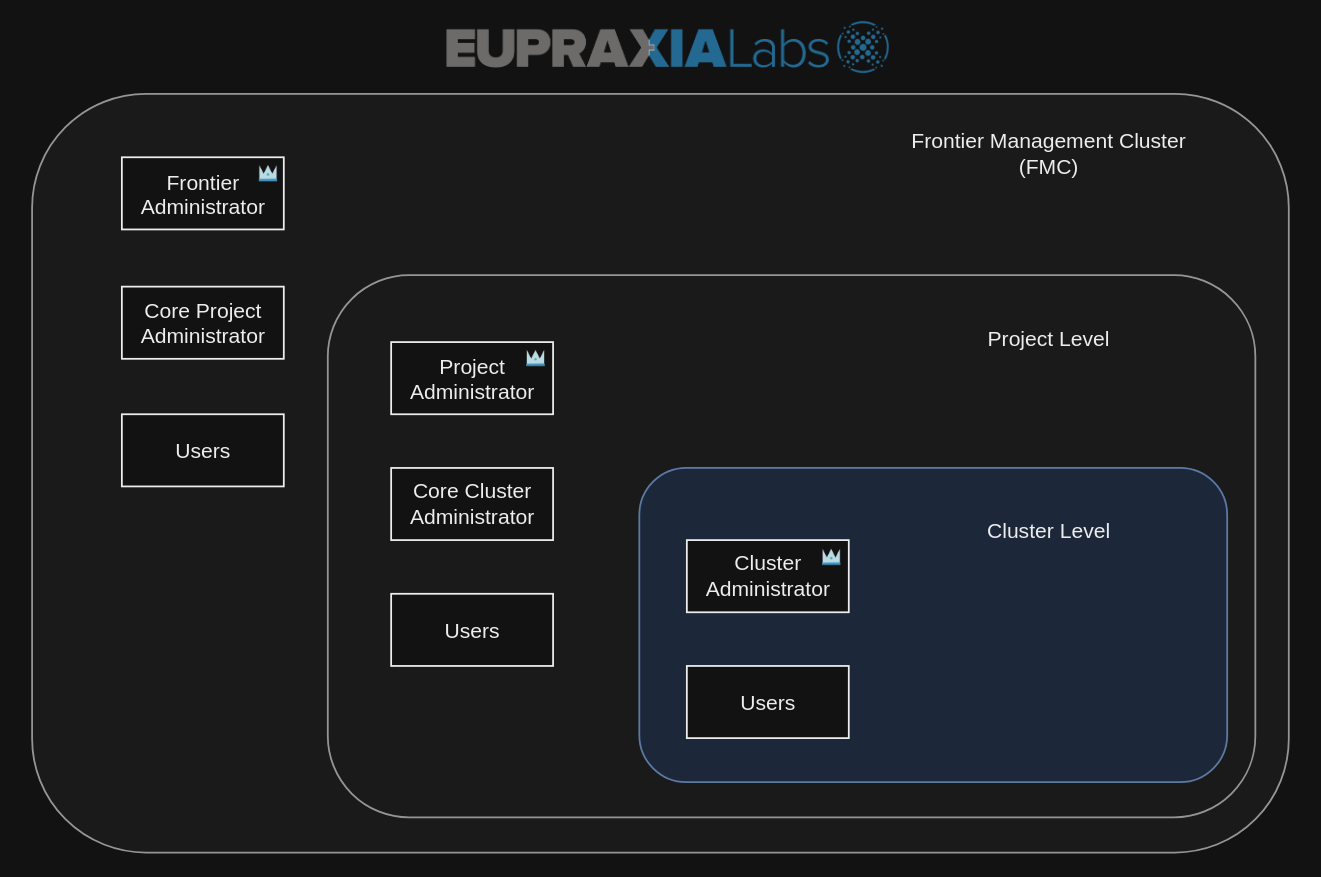Click the crown icon on Project Administrator
Image resolution: width=1321 pixels, height=877 pixels.
(536, 358)
